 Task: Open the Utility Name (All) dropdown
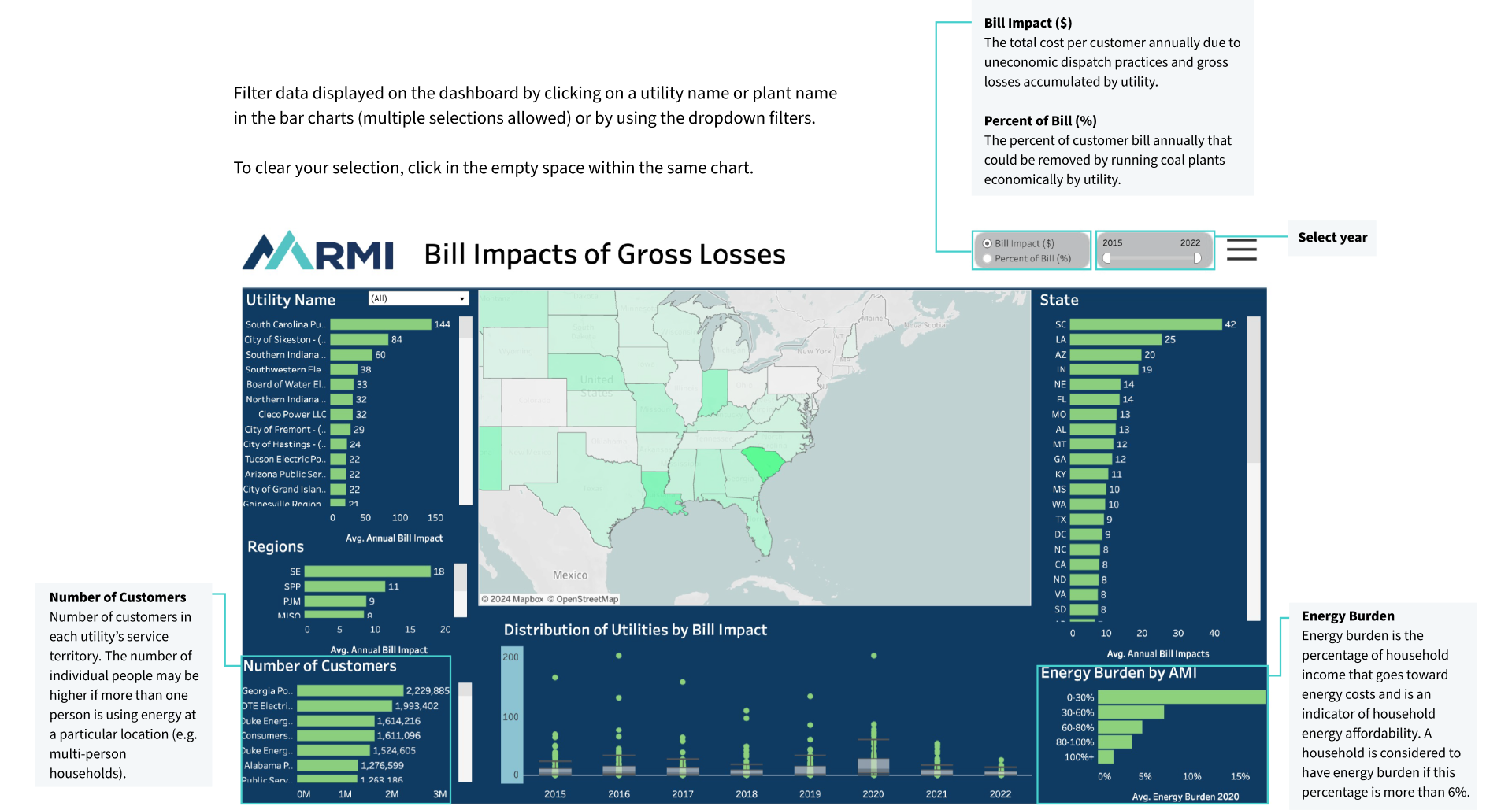(x=417, y=299)
